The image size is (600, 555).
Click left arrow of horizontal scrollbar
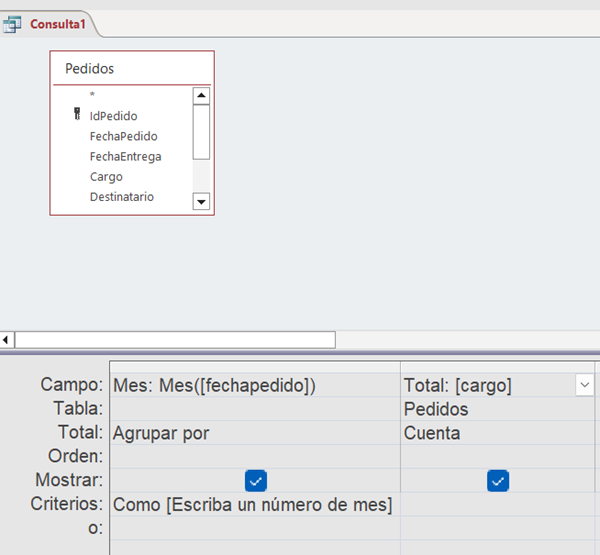[7, 340]
